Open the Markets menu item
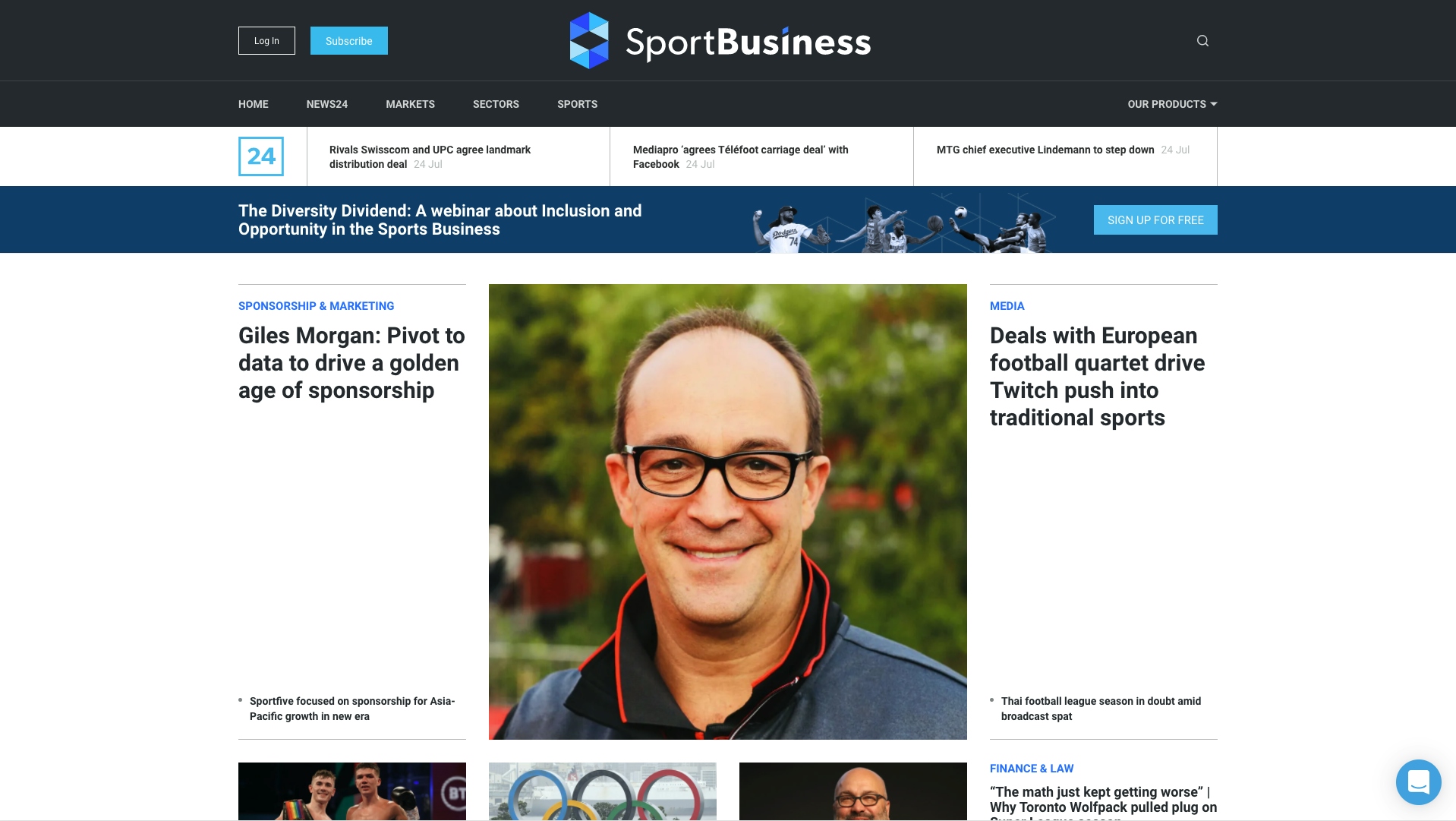This screenshot has width=1456, height=821. click(x=410, y=104)
